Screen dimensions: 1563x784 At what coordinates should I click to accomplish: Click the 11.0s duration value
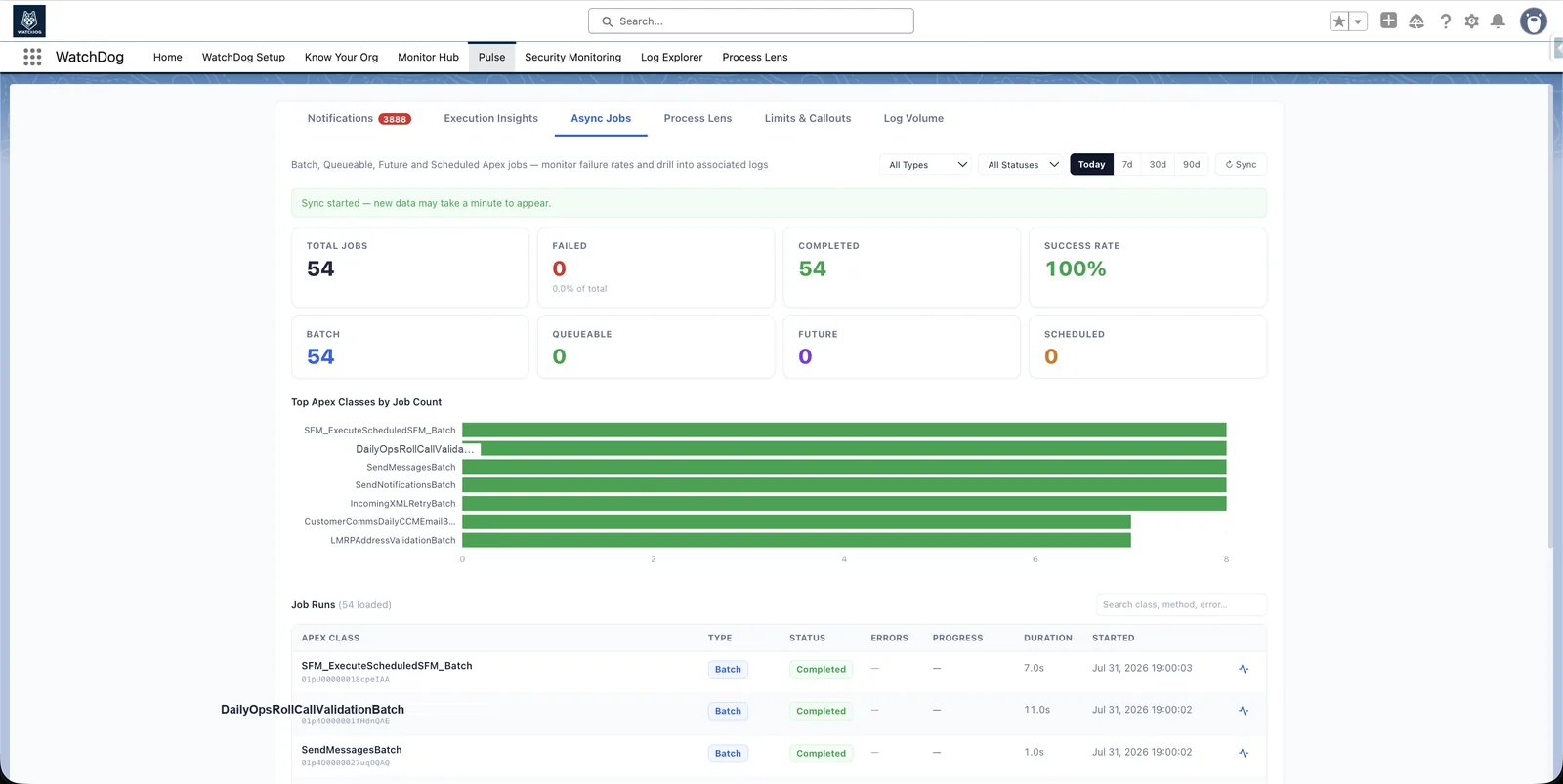pyautogui.click(x=1036, y=710)
